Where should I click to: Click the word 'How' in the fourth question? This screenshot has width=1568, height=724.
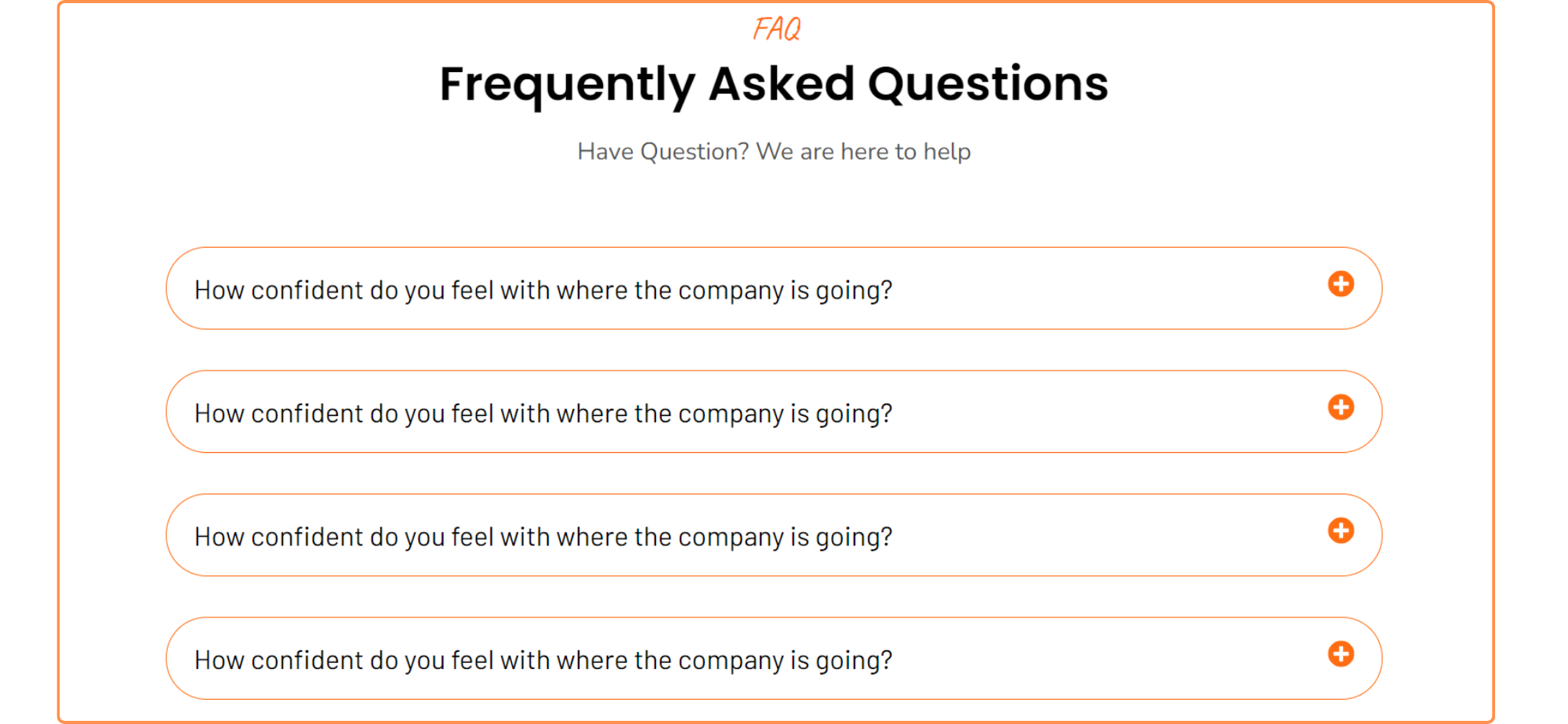[219, 661]
